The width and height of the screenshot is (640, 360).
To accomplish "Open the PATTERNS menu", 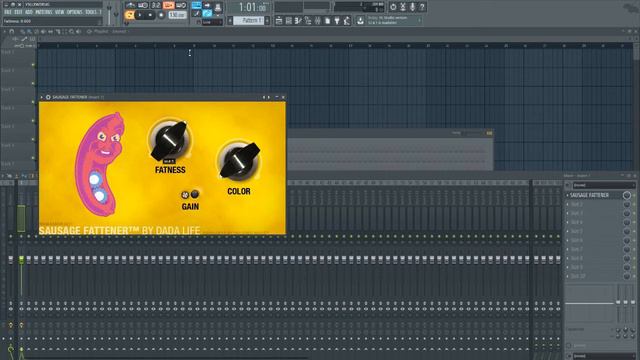I will coord(43,12).
